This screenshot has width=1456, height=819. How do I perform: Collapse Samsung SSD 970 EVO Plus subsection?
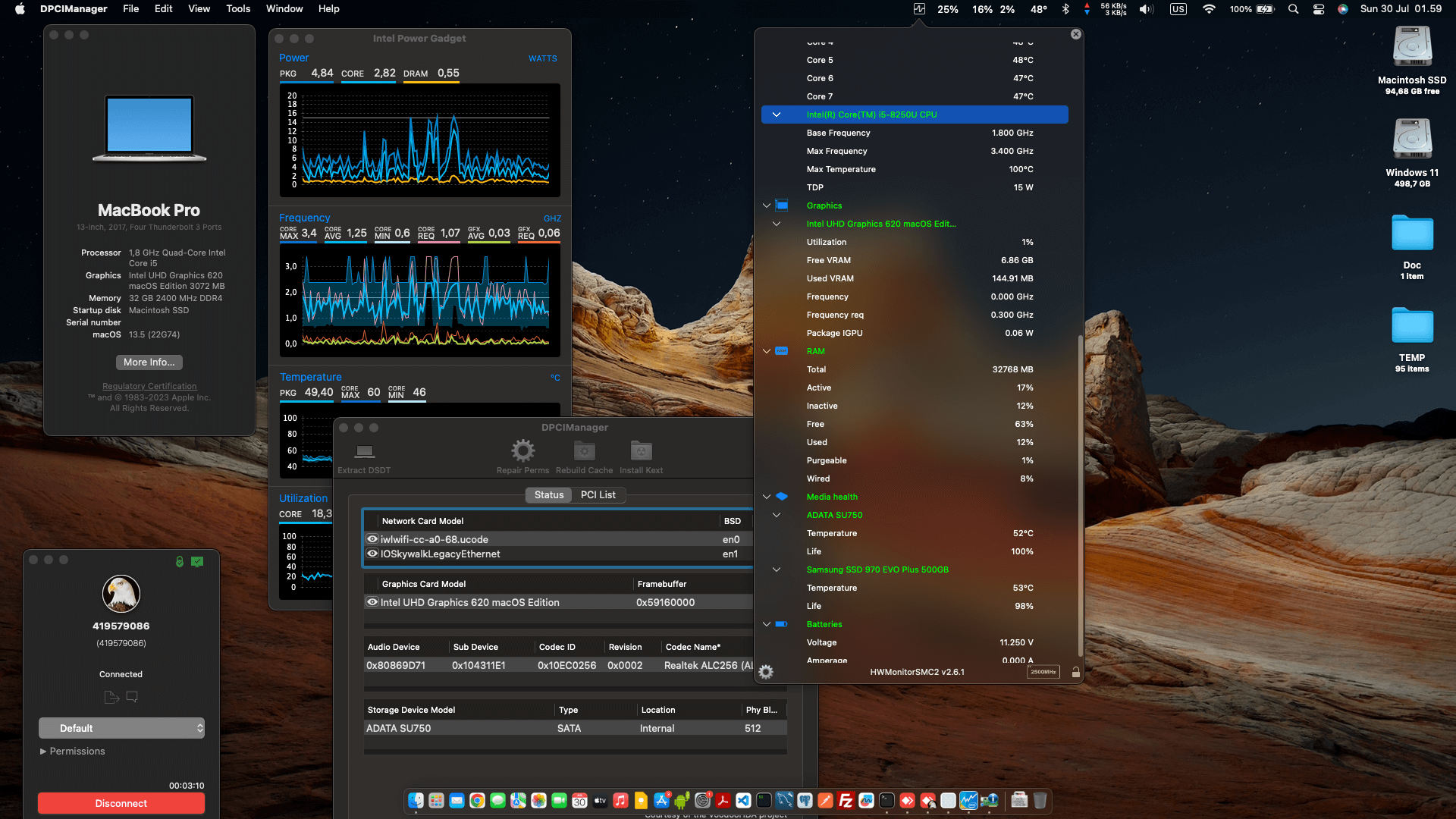pyautogui.click(x=777, y=570)
